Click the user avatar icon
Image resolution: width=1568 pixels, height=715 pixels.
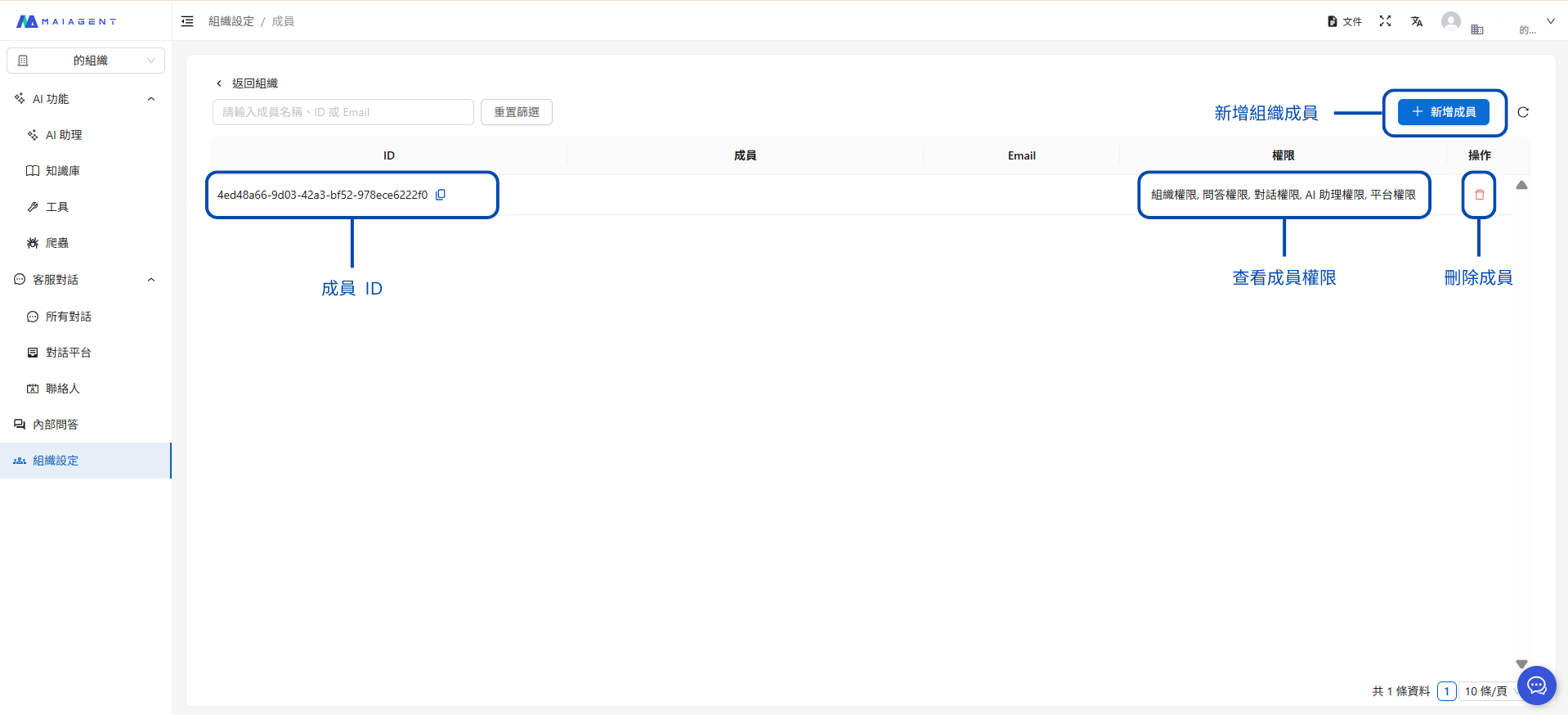(x=1451, y=21)
